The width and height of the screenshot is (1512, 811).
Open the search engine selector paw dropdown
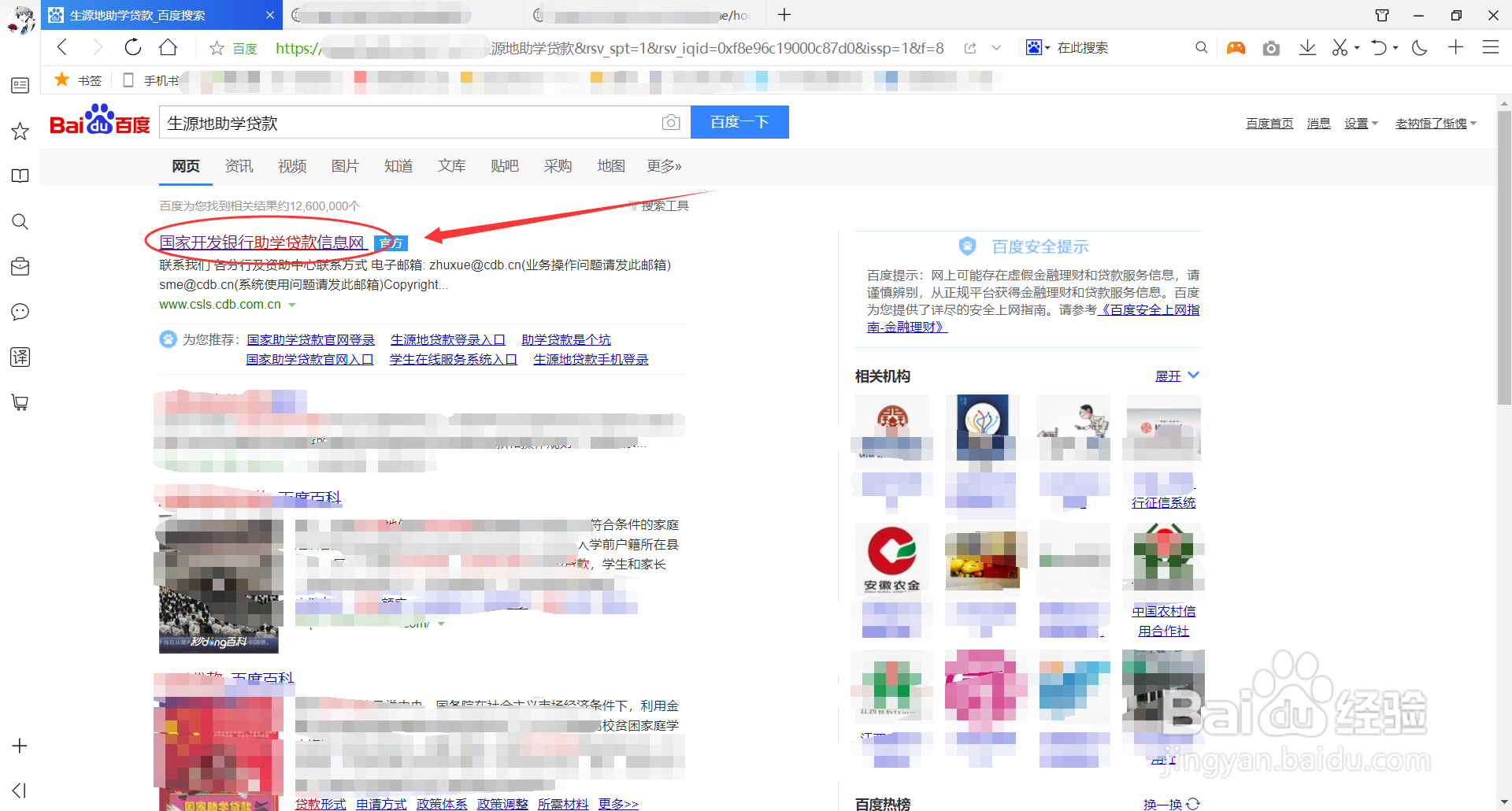pyautogui.click(x=1038, y=48)
